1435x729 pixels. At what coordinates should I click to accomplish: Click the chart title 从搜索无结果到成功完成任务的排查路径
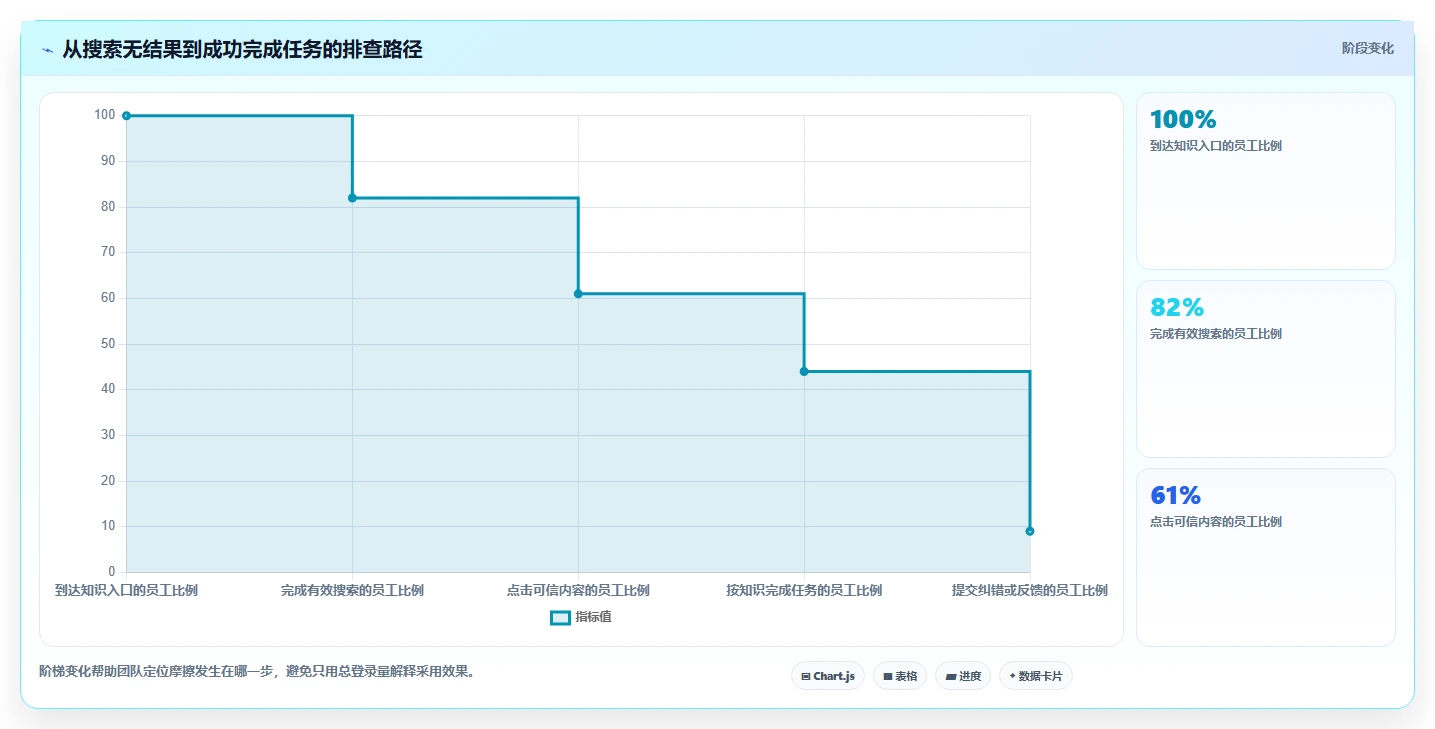[242, 49]
